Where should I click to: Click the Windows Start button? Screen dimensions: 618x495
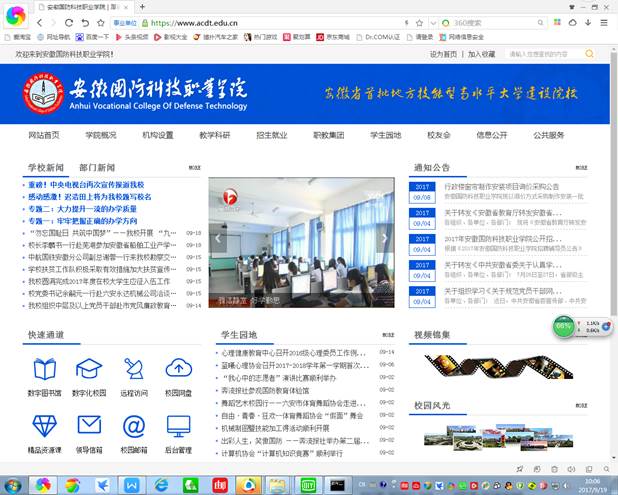[x=13, y=484]
